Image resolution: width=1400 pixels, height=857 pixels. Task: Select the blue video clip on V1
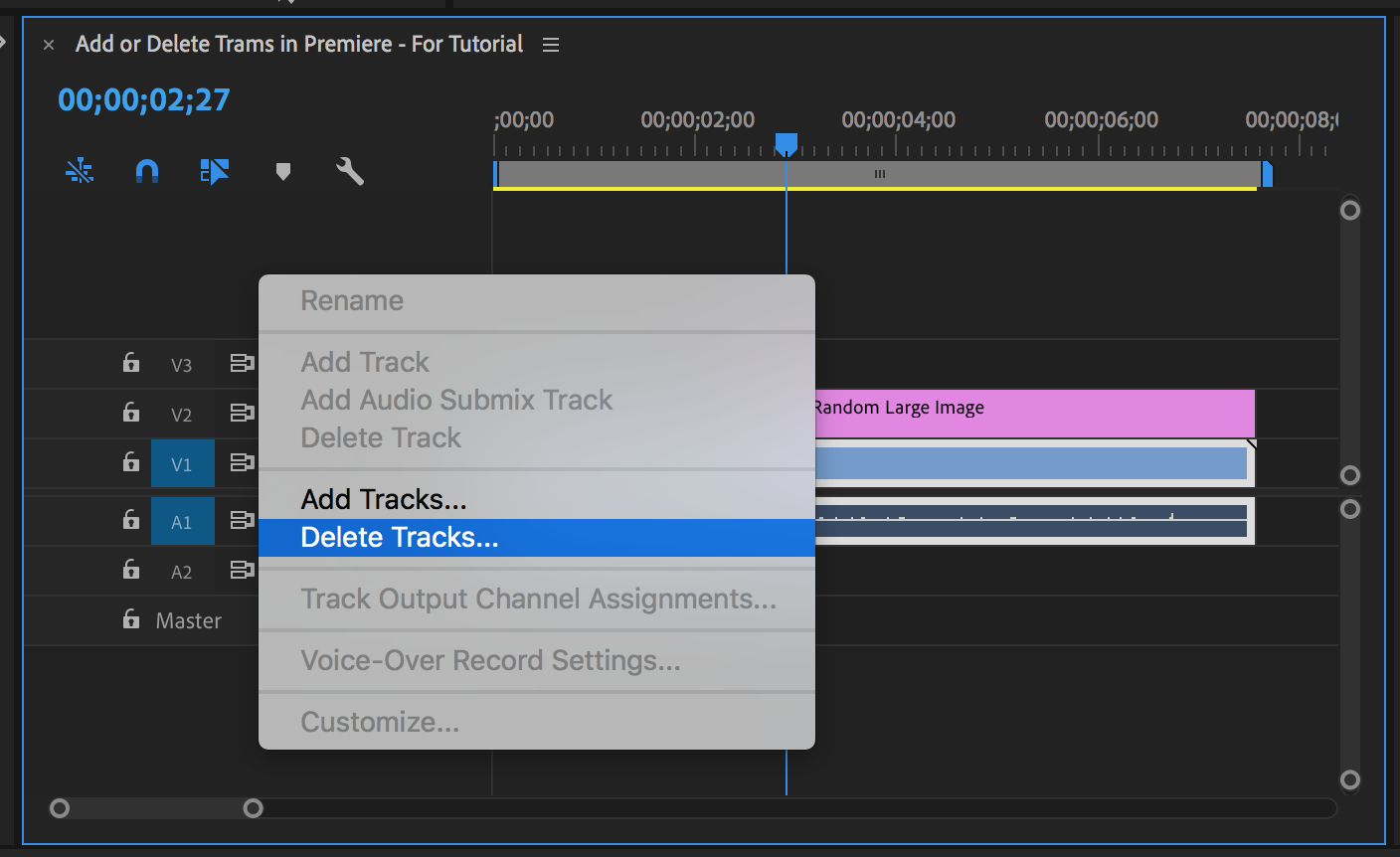[x=1034, y=463]
